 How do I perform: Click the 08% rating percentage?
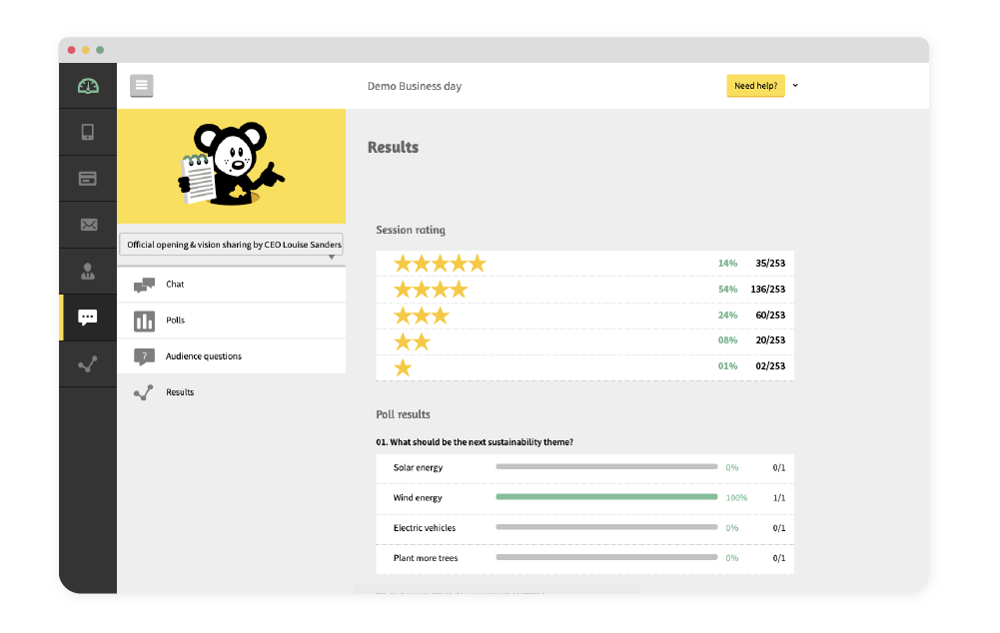point(728,340)
